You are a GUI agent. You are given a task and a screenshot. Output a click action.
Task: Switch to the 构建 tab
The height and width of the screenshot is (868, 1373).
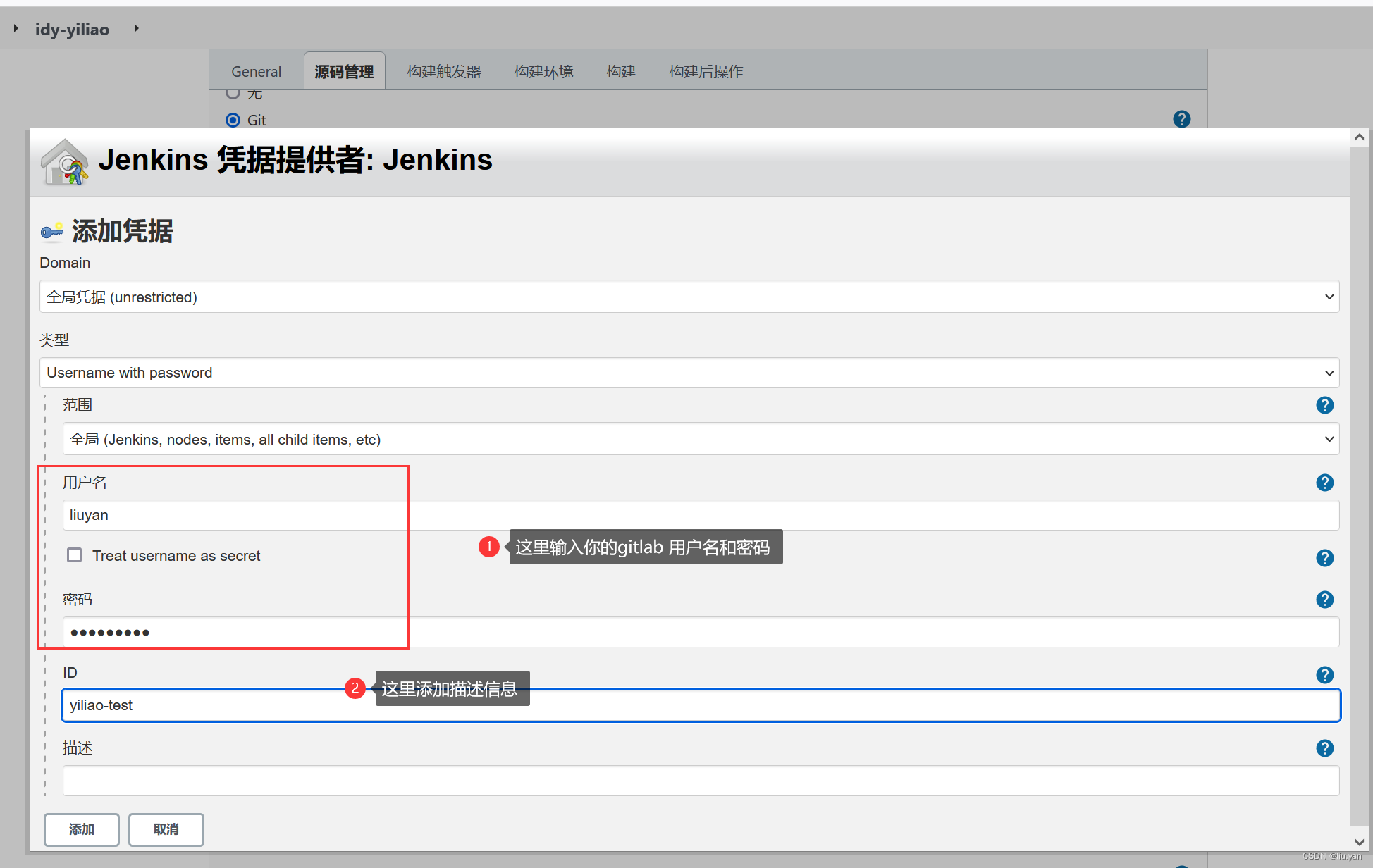(x=621, y=71)
